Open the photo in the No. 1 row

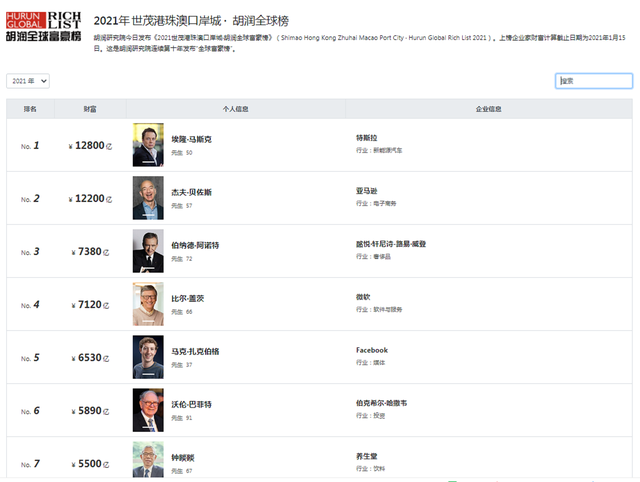click(x=148, y=145)
